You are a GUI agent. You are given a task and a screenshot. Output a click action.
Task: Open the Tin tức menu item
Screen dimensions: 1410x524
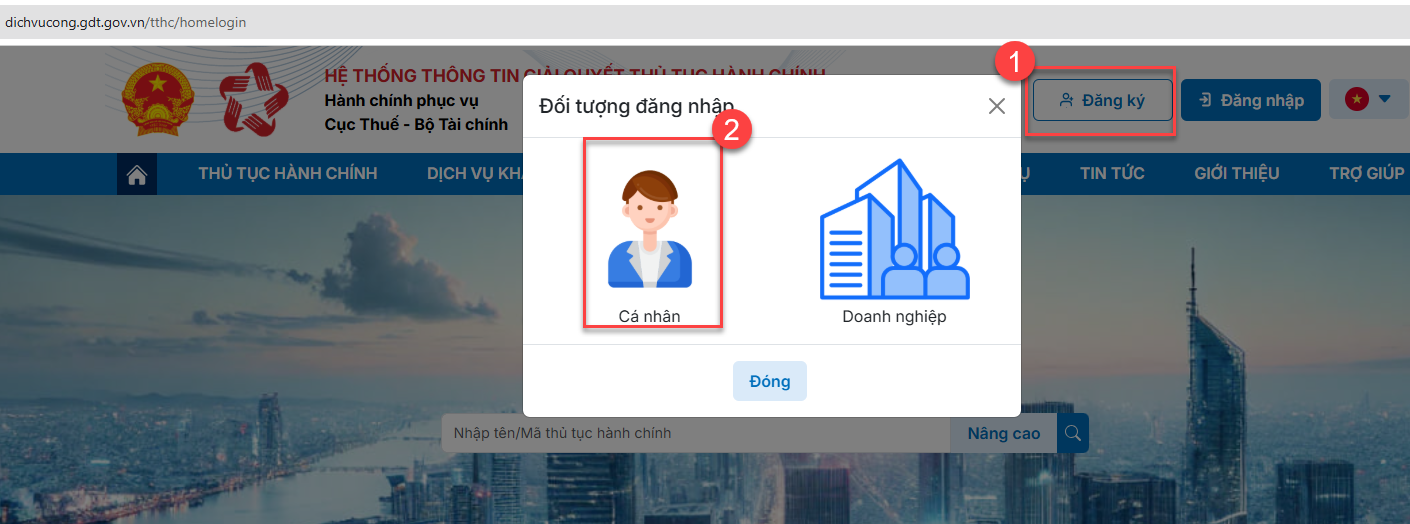click(1112, 174)
